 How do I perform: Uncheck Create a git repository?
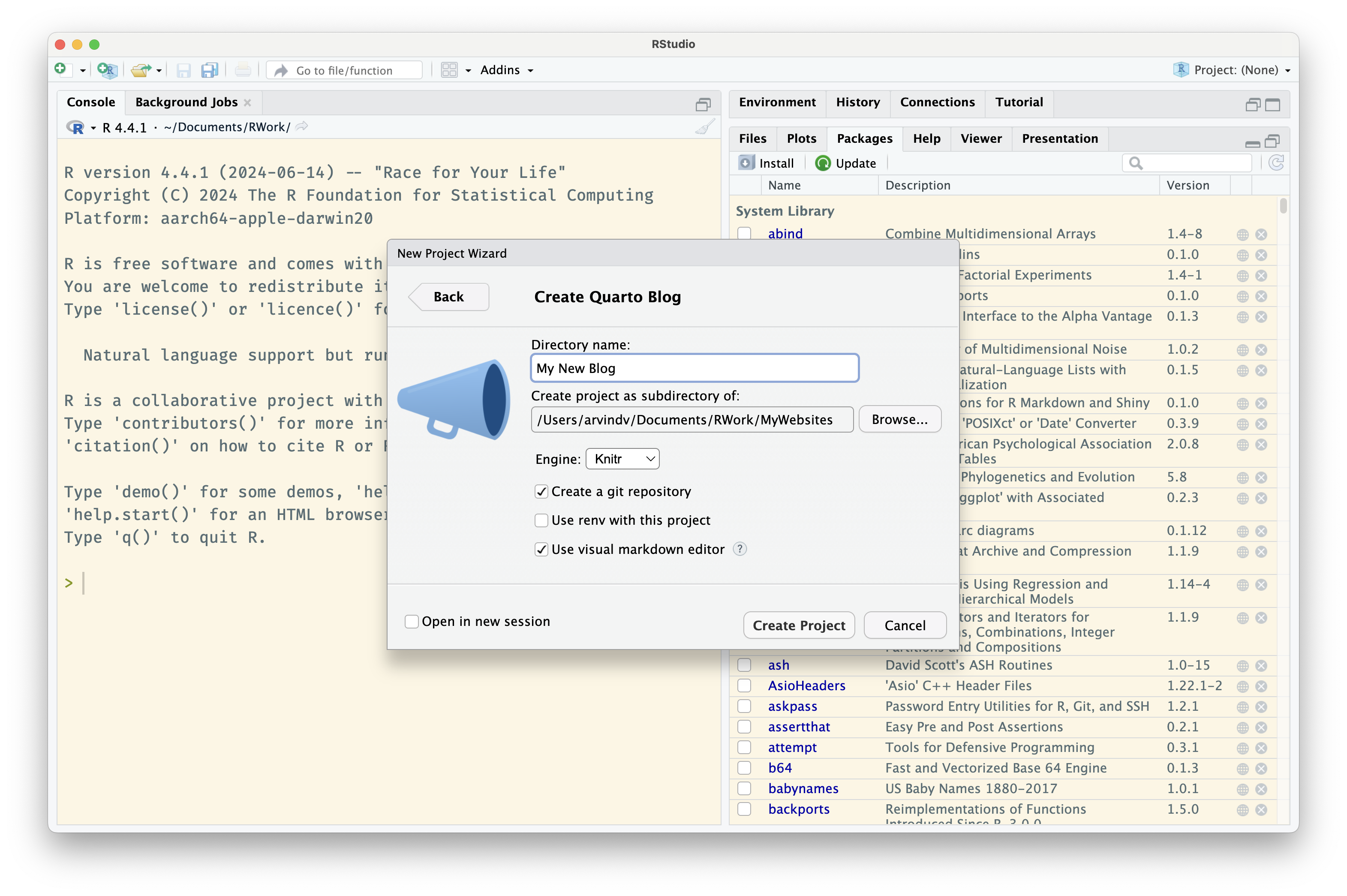pyautogui.click(x=541, y=492)
